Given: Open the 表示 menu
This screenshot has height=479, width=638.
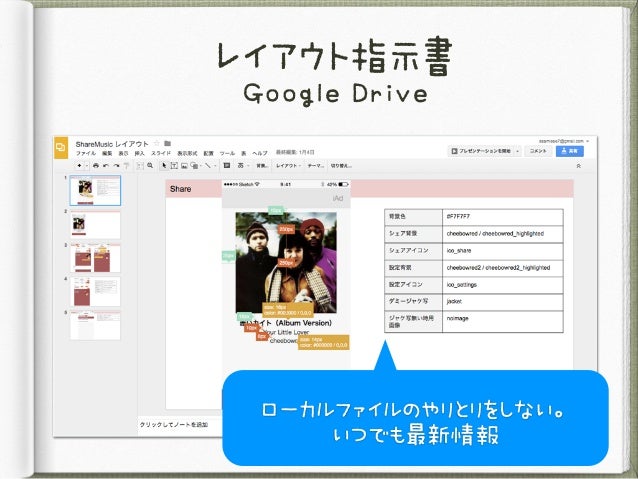Looking at the screenshot, I should click(x=123, y=153).
